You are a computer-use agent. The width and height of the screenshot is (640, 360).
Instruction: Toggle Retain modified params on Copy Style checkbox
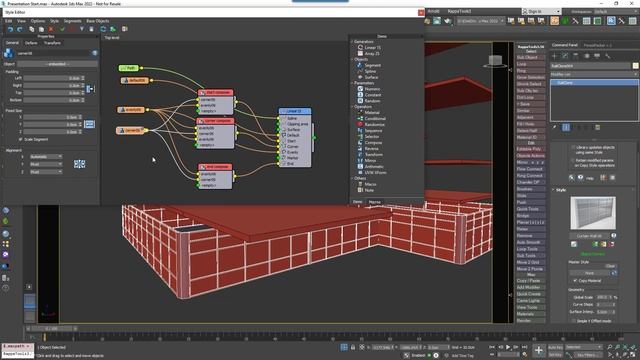(x=573, y=161)
